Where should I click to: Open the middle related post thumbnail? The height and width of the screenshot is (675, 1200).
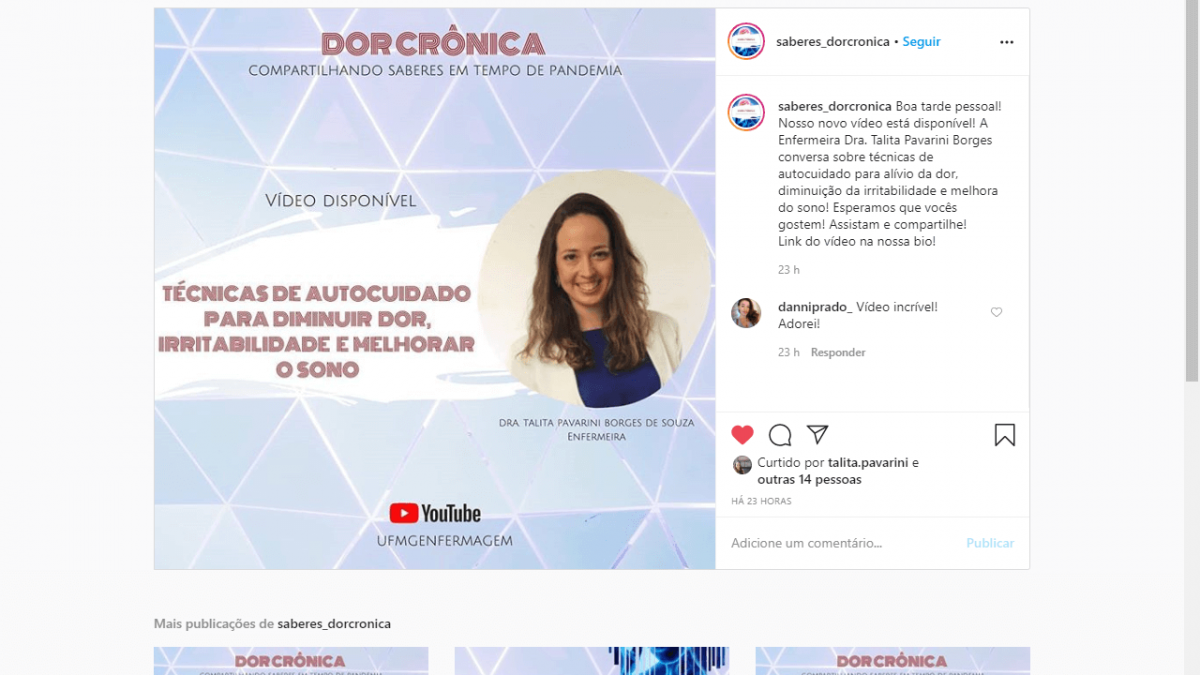[592, 661]
